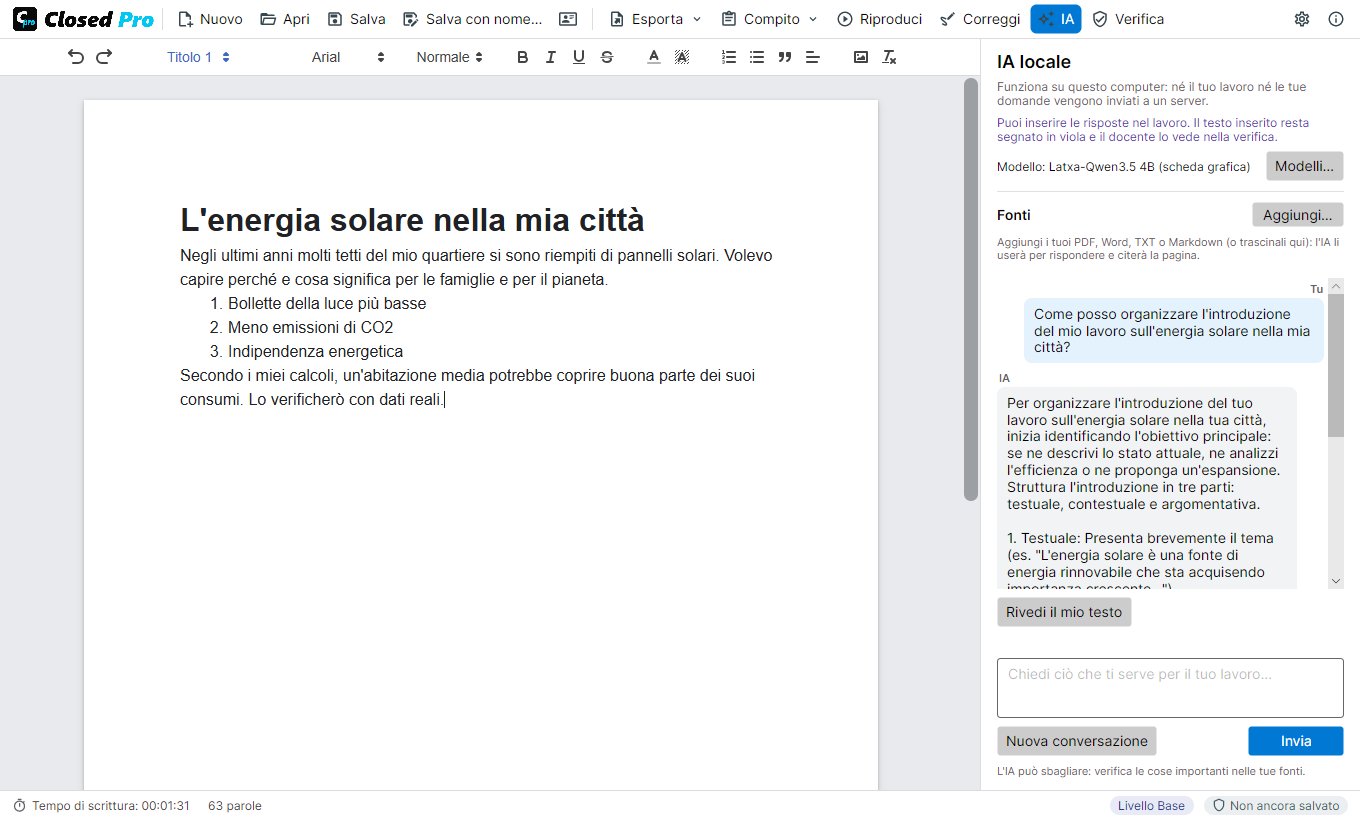Toggle bulleted list formatting
Viewport: 1360px width, 820px height.
pyautogui.click(x=757, y=57)
